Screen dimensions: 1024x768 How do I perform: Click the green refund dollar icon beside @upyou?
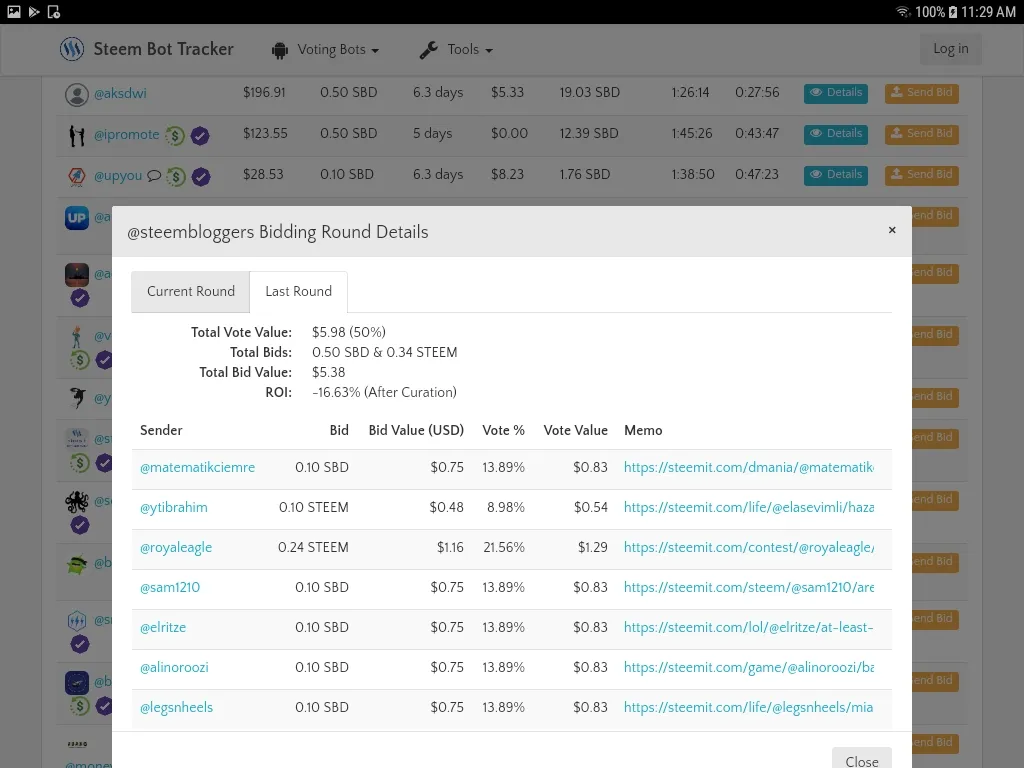tap(176, 176)
